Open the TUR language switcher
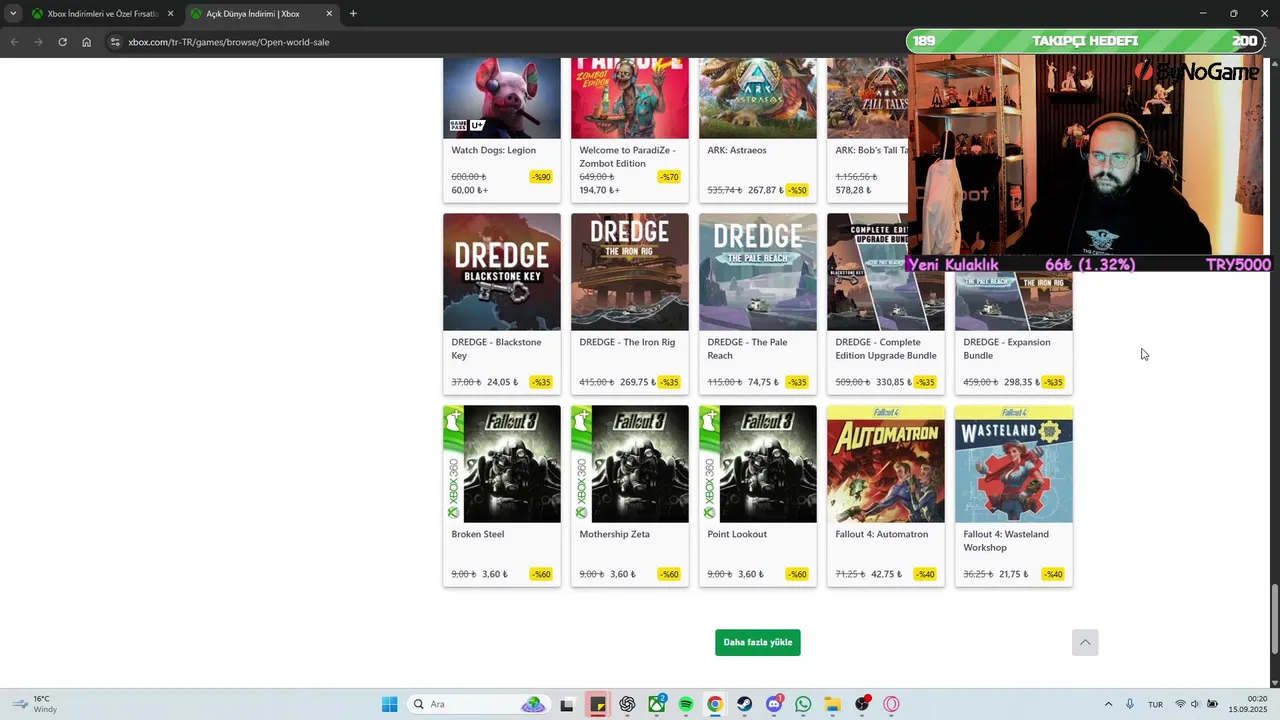Image resolution: width=1280 pixels, height=720 pixels. point(1155,704)
